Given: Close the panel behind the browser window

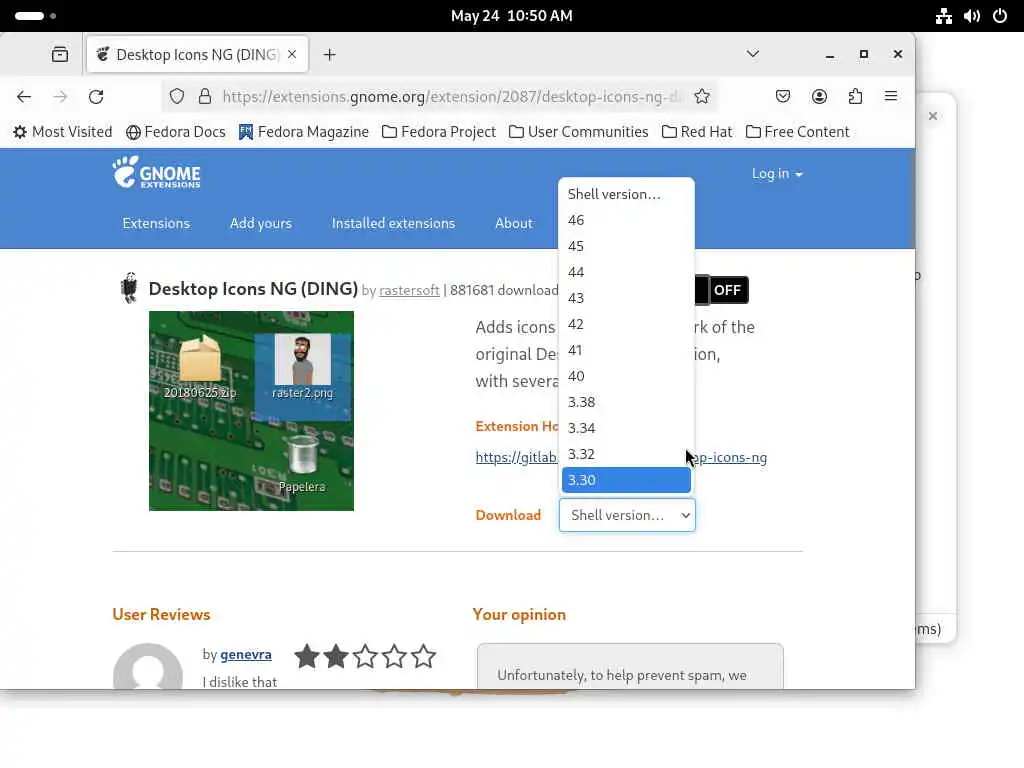Looking at the screenshot, I should point(933,116).
